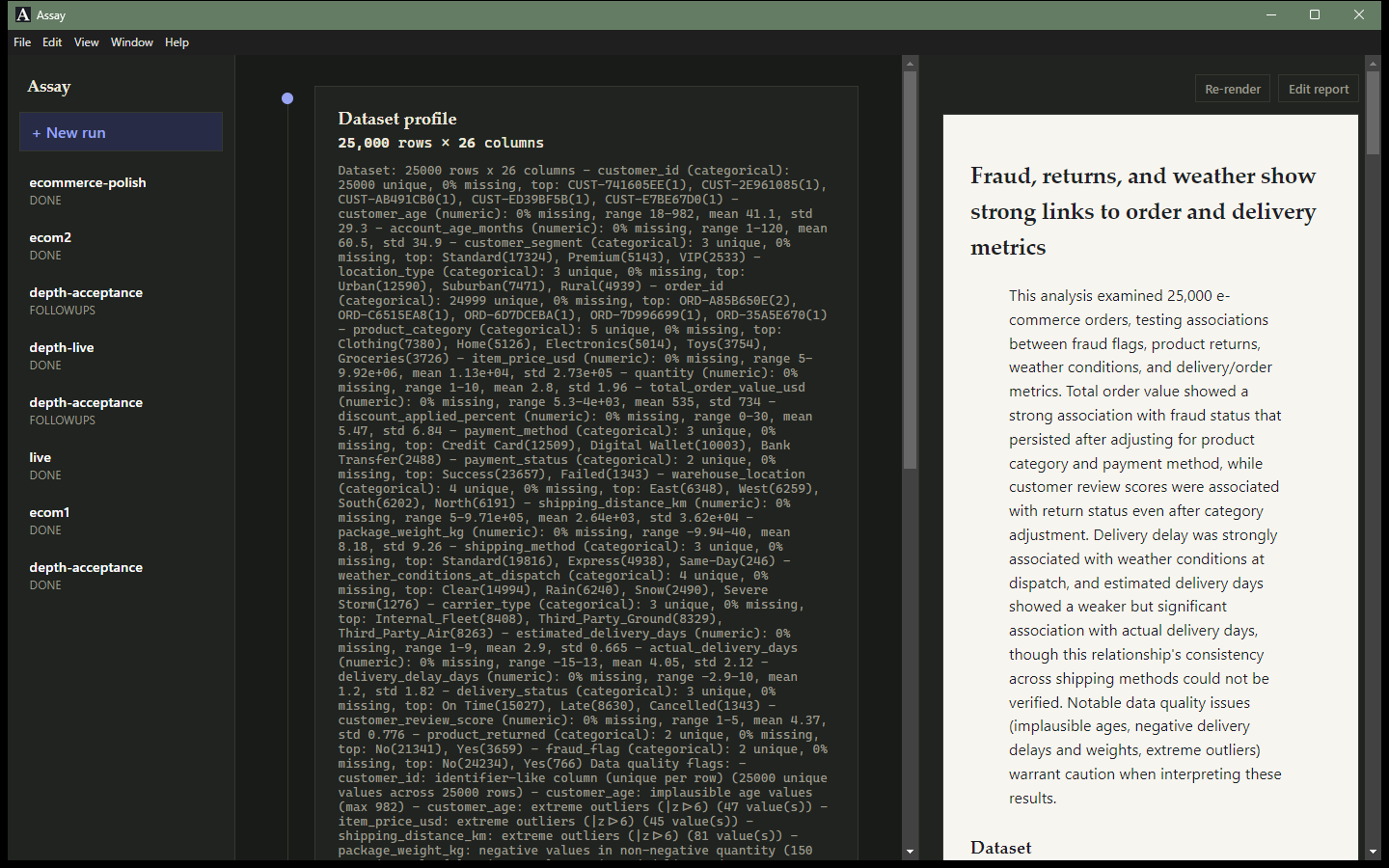Click the Assay app icon in title bar
This screenshot has height=868, width=1389.
point(23,14)
